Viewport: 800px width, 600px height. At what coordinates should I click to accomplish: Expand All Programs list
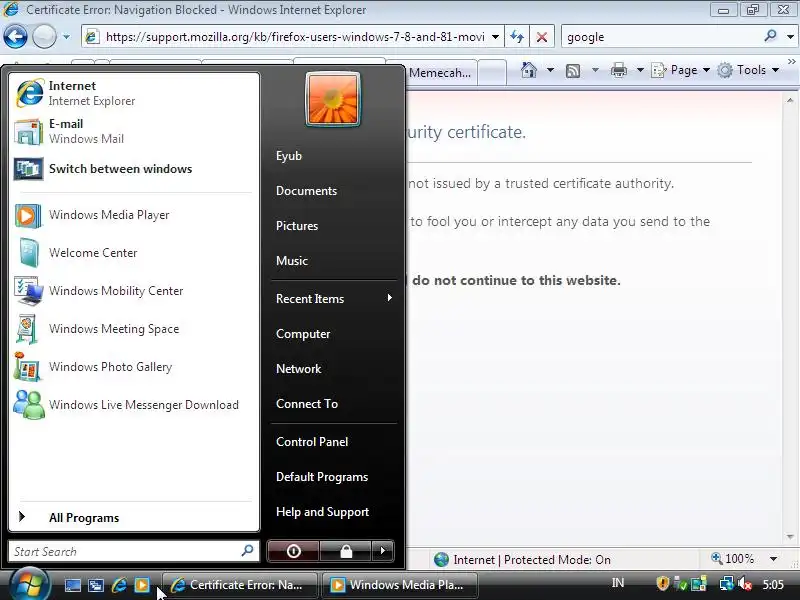click(x=134, y=517)
